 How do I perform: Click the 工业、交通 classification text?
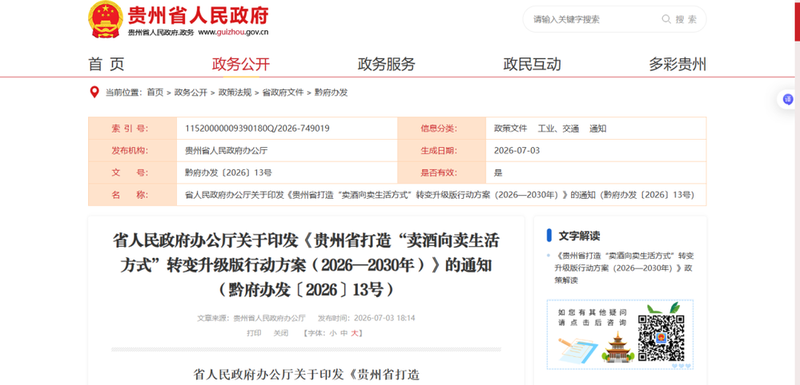[x=558, y=129]
